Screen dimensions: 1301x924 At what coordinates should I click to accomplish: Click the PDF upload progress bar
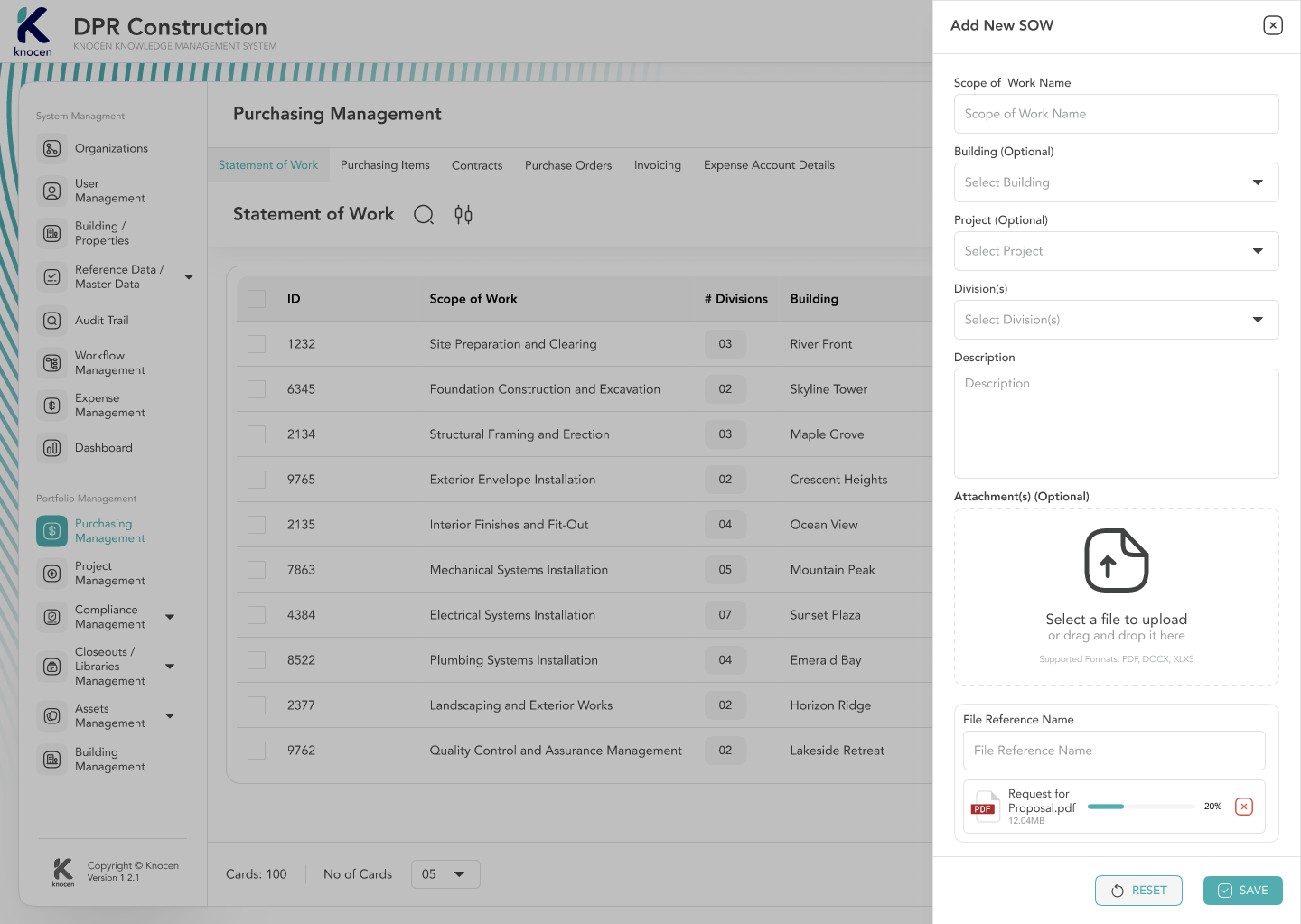pos(1140,807)
